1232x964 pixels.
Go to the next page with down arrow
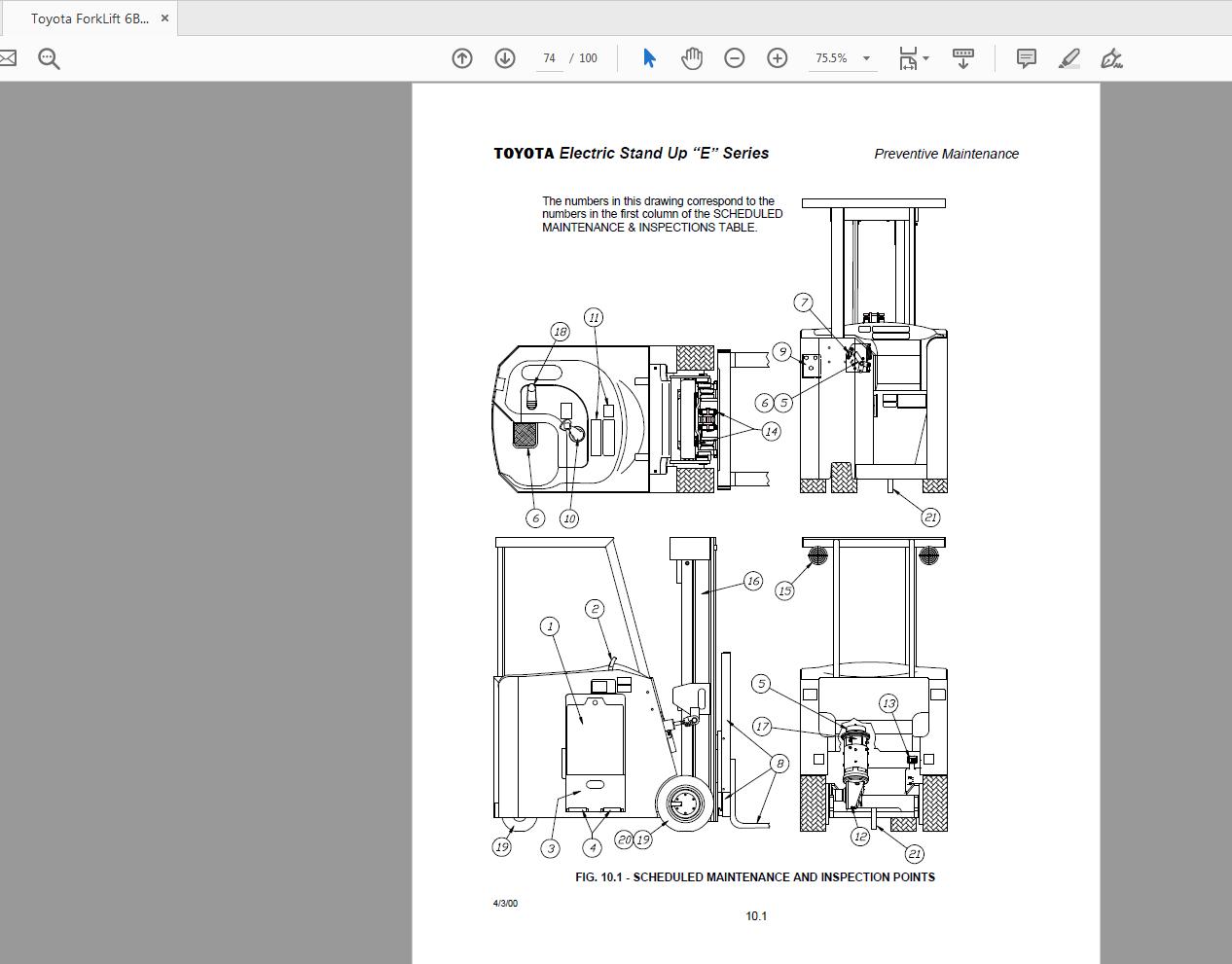tap(505, 58)
